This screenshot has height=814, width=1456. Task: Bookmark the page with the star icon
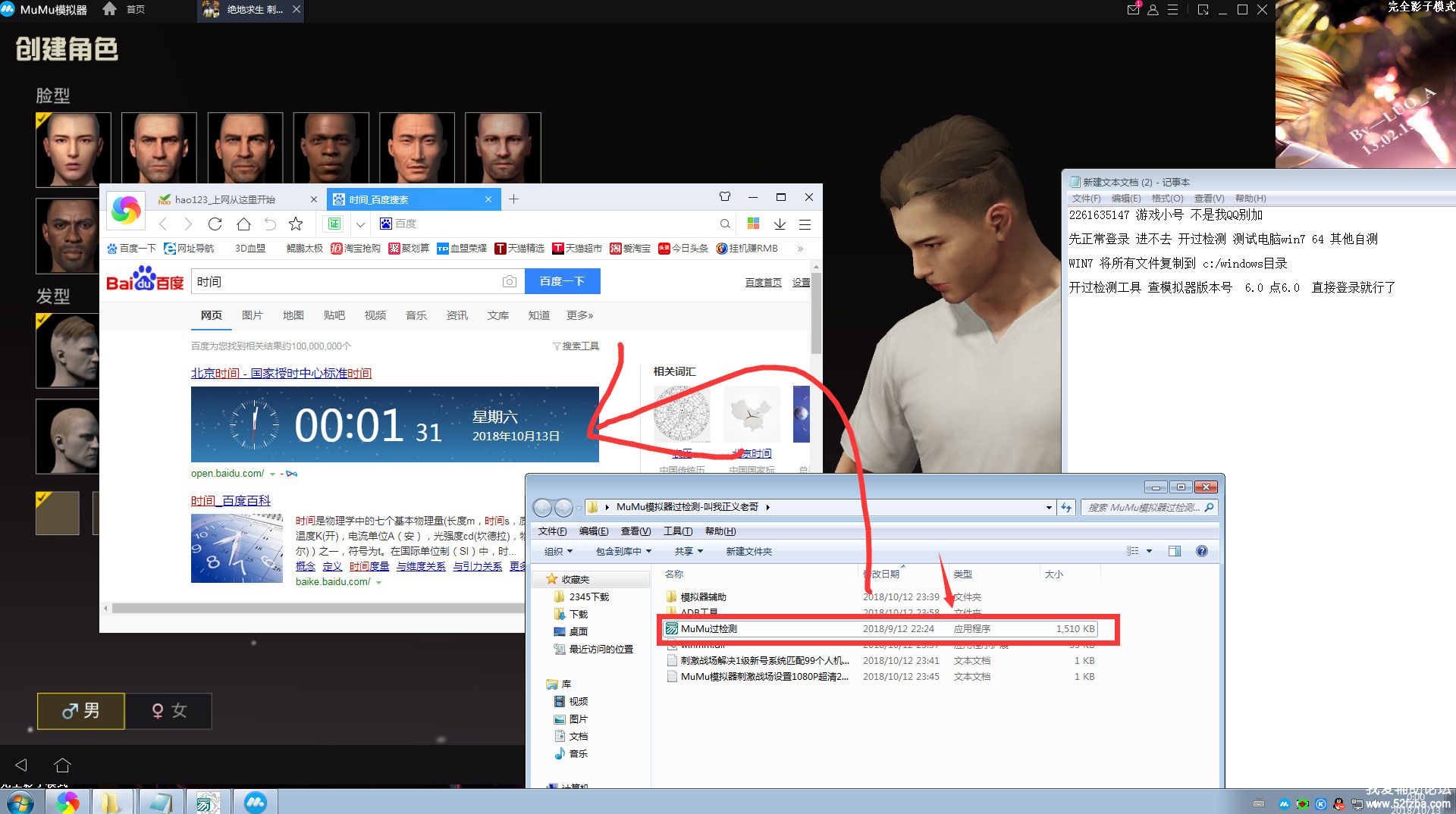(296, 224)
